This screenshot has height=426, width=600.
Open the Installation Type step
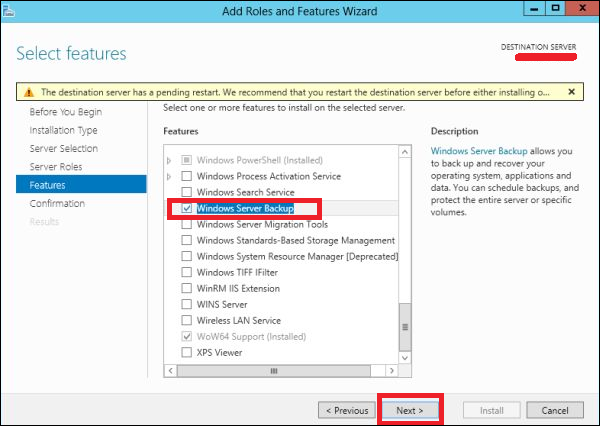point(64,130)
